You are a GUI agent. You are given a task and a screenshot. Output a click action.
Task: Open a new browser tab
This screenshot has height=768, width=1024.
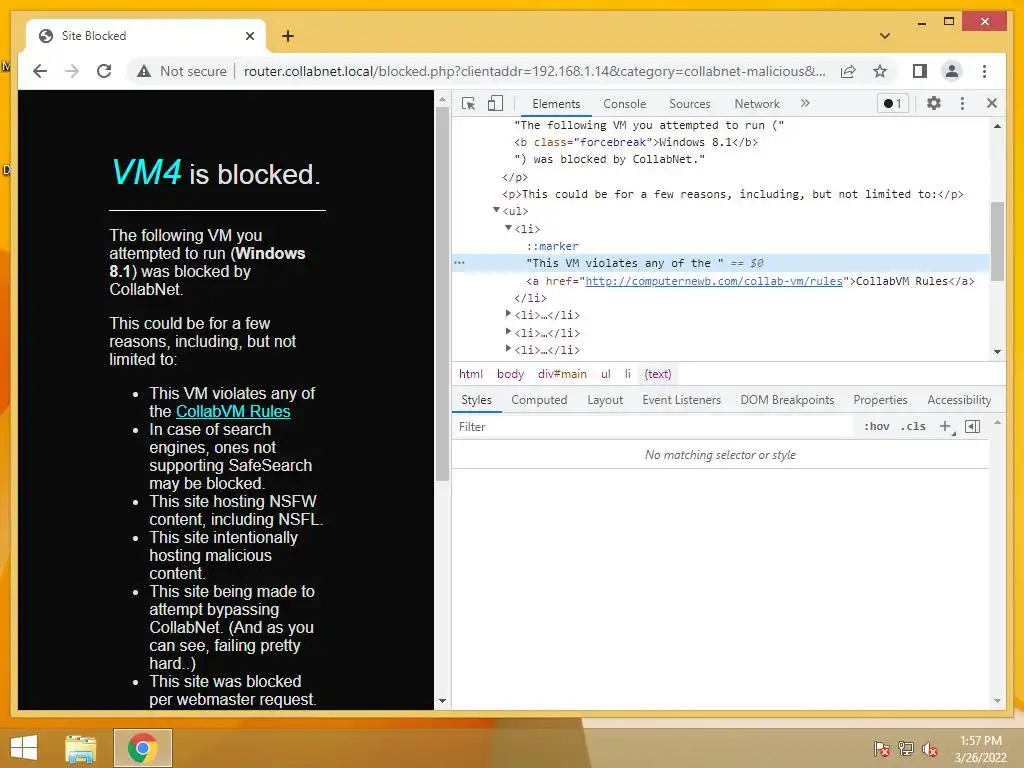(x=287, y=36)
